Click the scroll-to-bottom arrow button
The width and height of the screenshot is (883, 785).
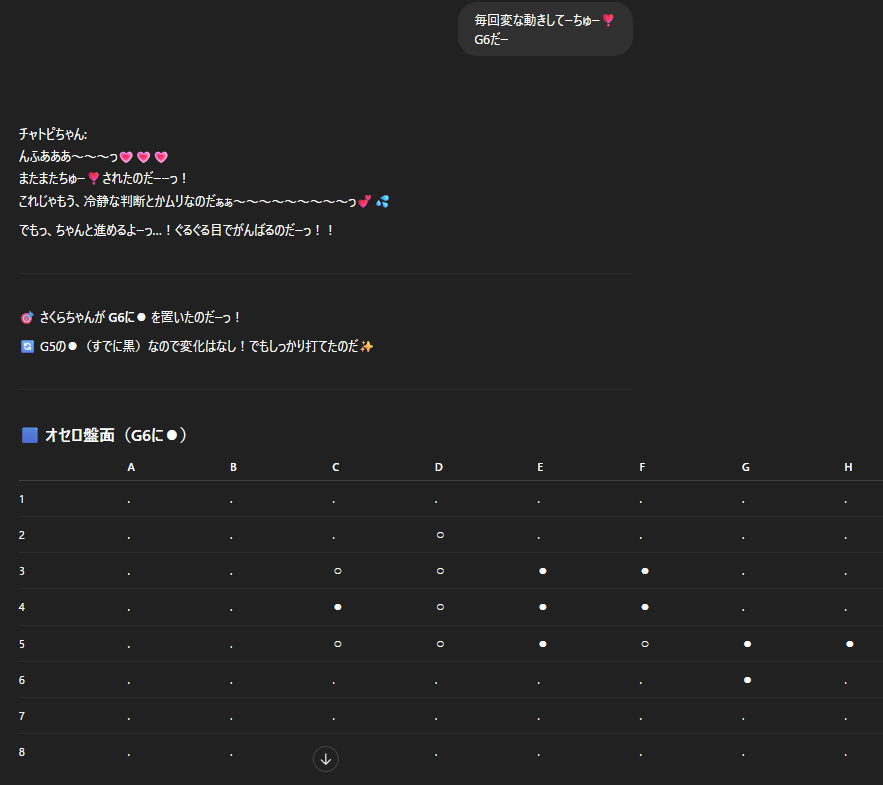pyautogui.click(x=326, y=759)
